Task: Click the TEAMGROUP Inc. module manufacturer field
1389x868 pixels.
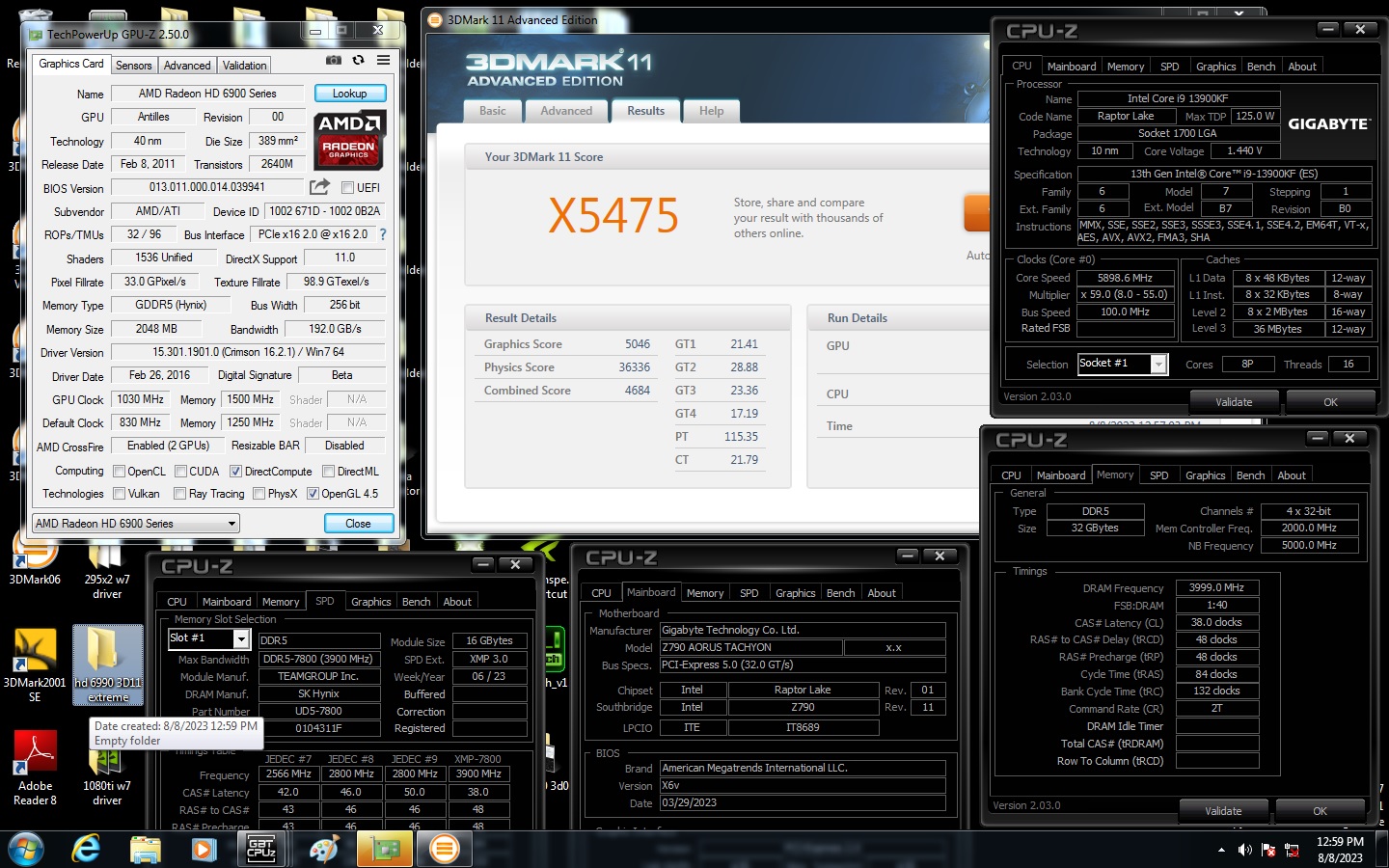Action: point(318,676)
